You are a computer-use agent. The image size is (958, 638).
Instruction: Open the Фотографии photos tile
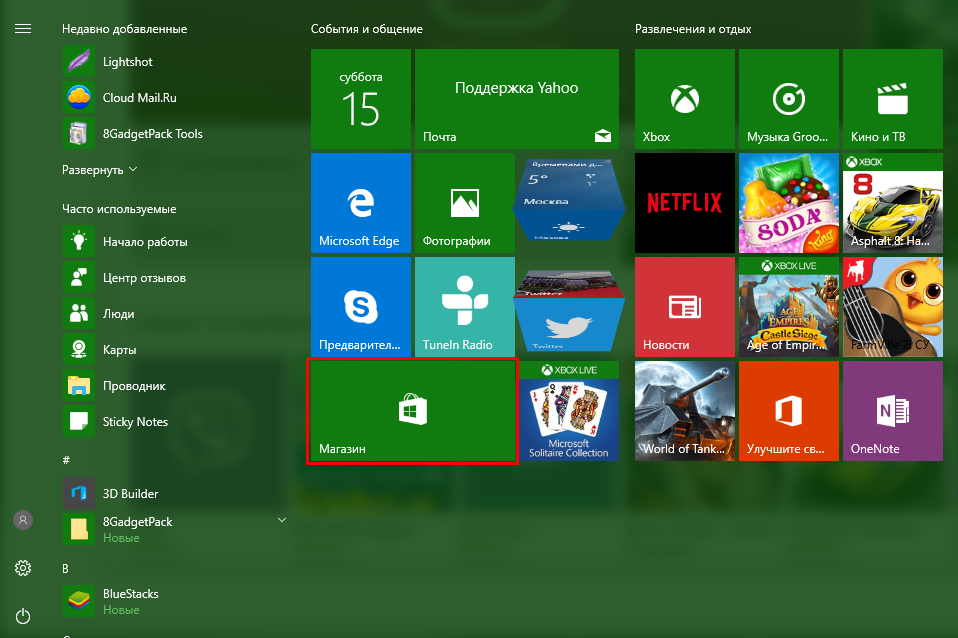click(x=465, y=203)
